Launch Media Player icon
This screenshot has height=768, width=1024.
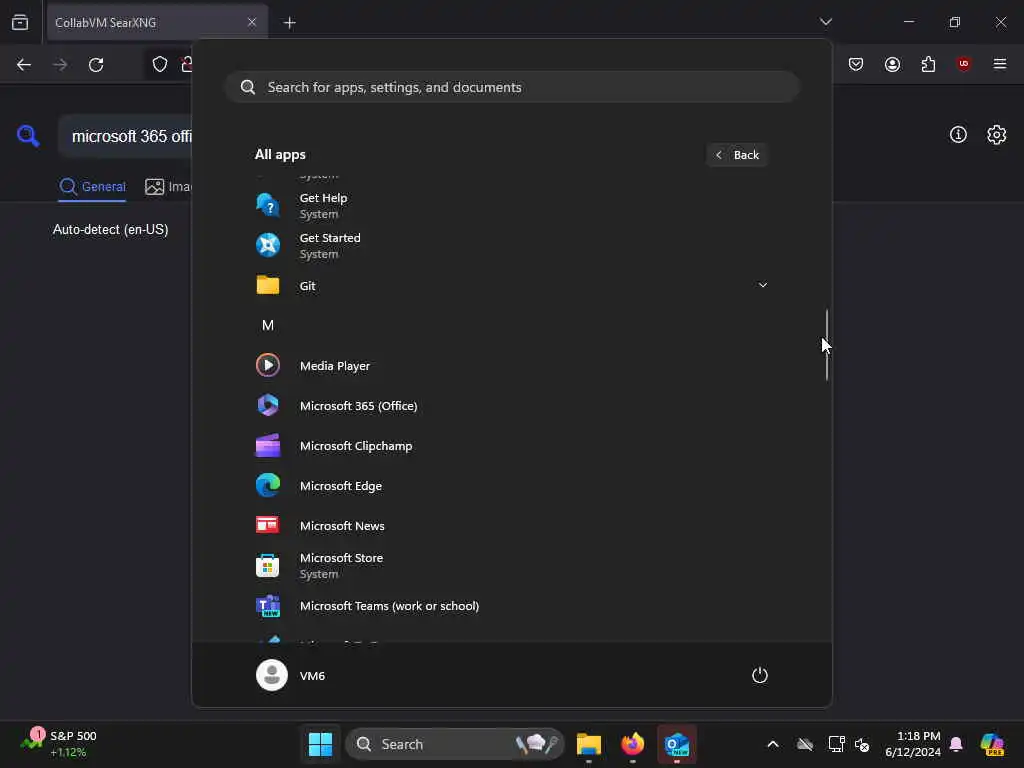pos(268,365)
